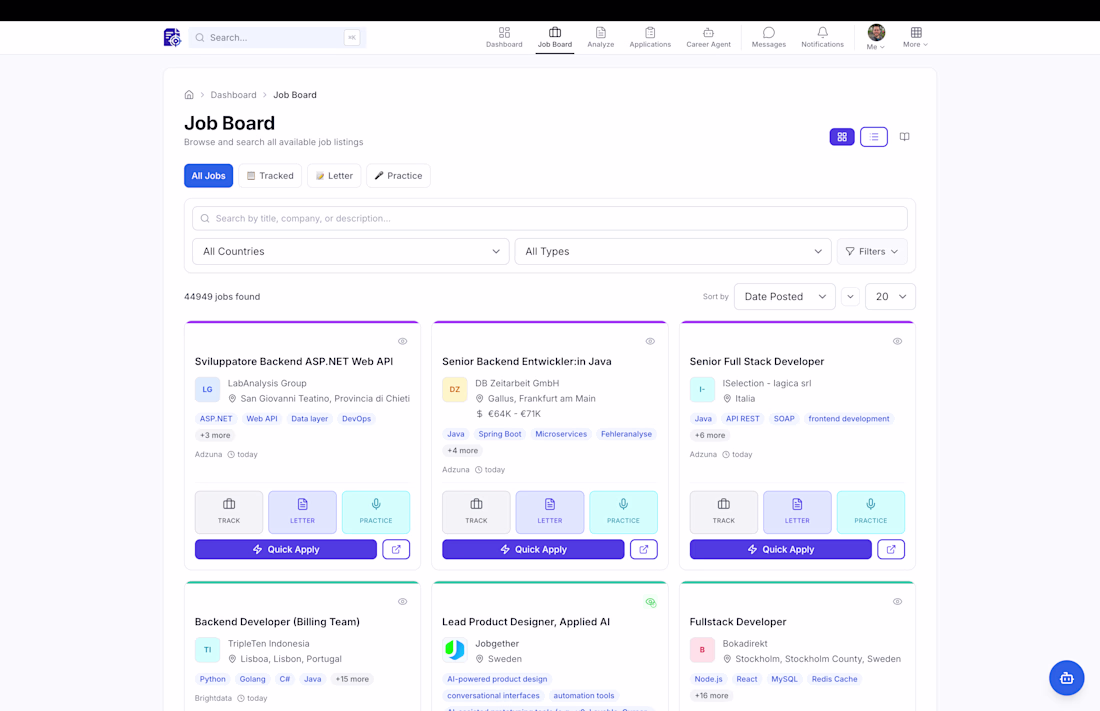
Task: Open the Career Agent nav item
Action: coord(708,37)
